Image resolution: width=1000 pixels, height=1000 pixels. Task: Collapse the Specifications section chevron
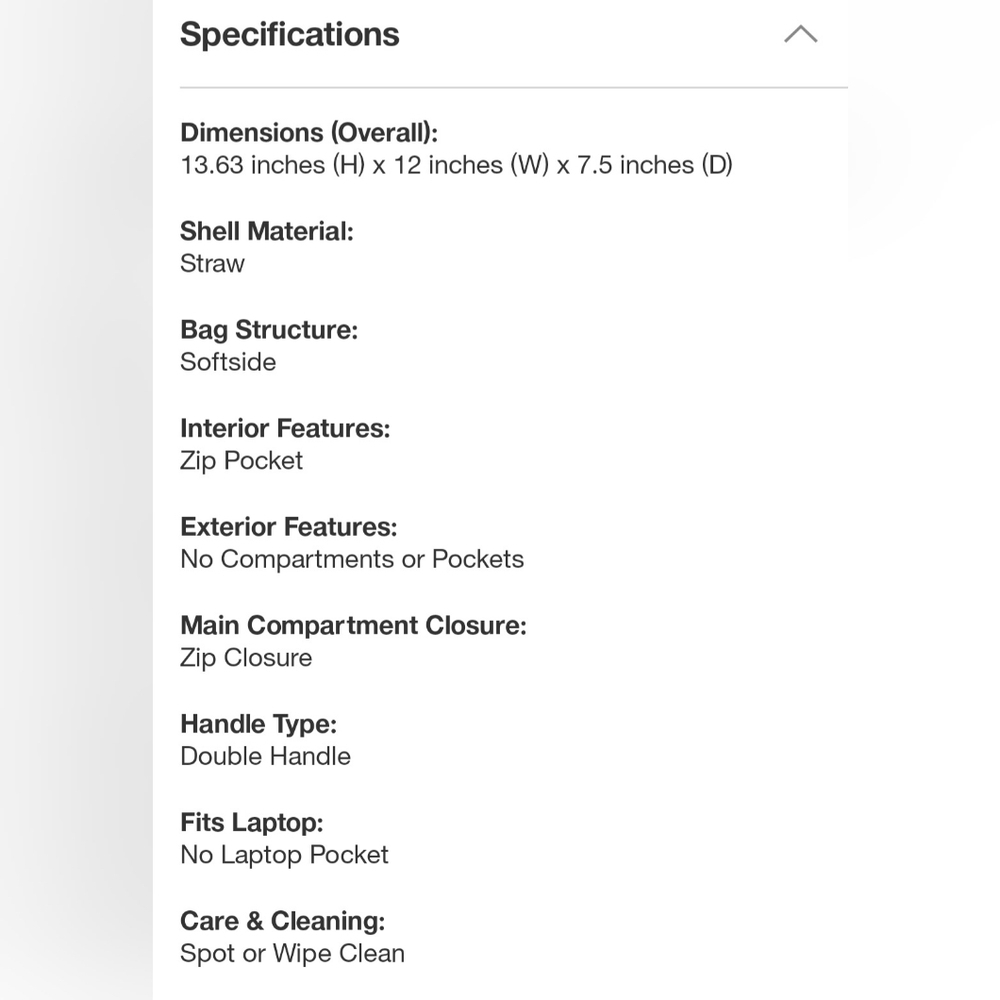800,34
